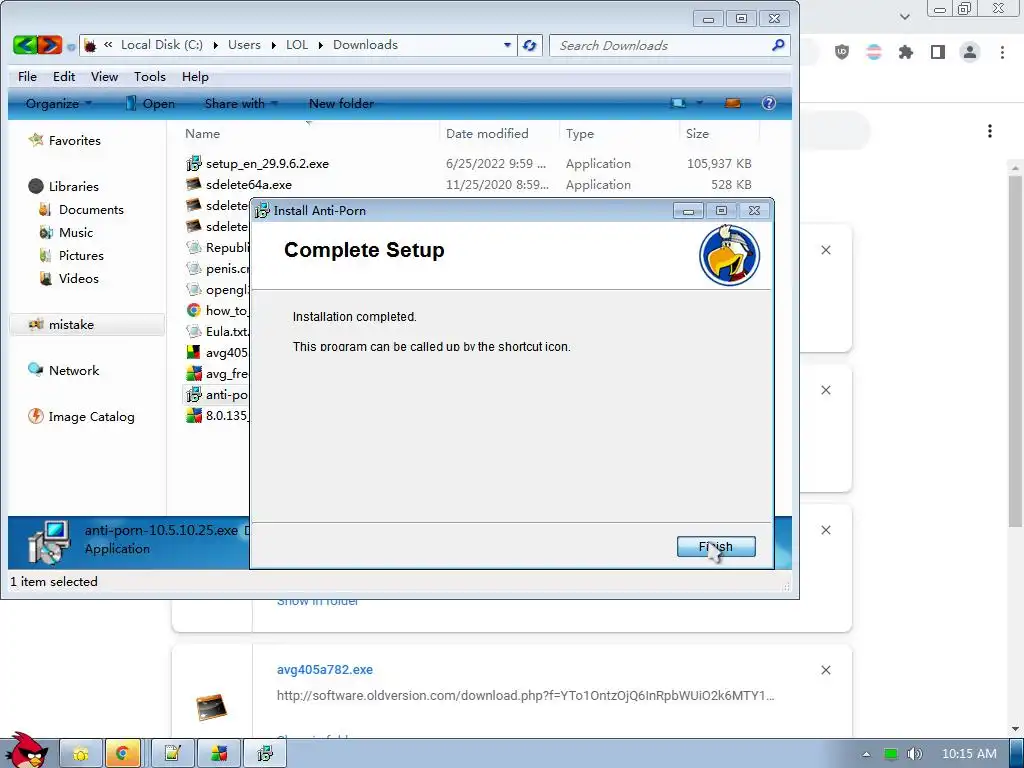The height and width of the screenshot is (768, 1024).
Task: Sort by Date modified column header
Action: point(487,133)
